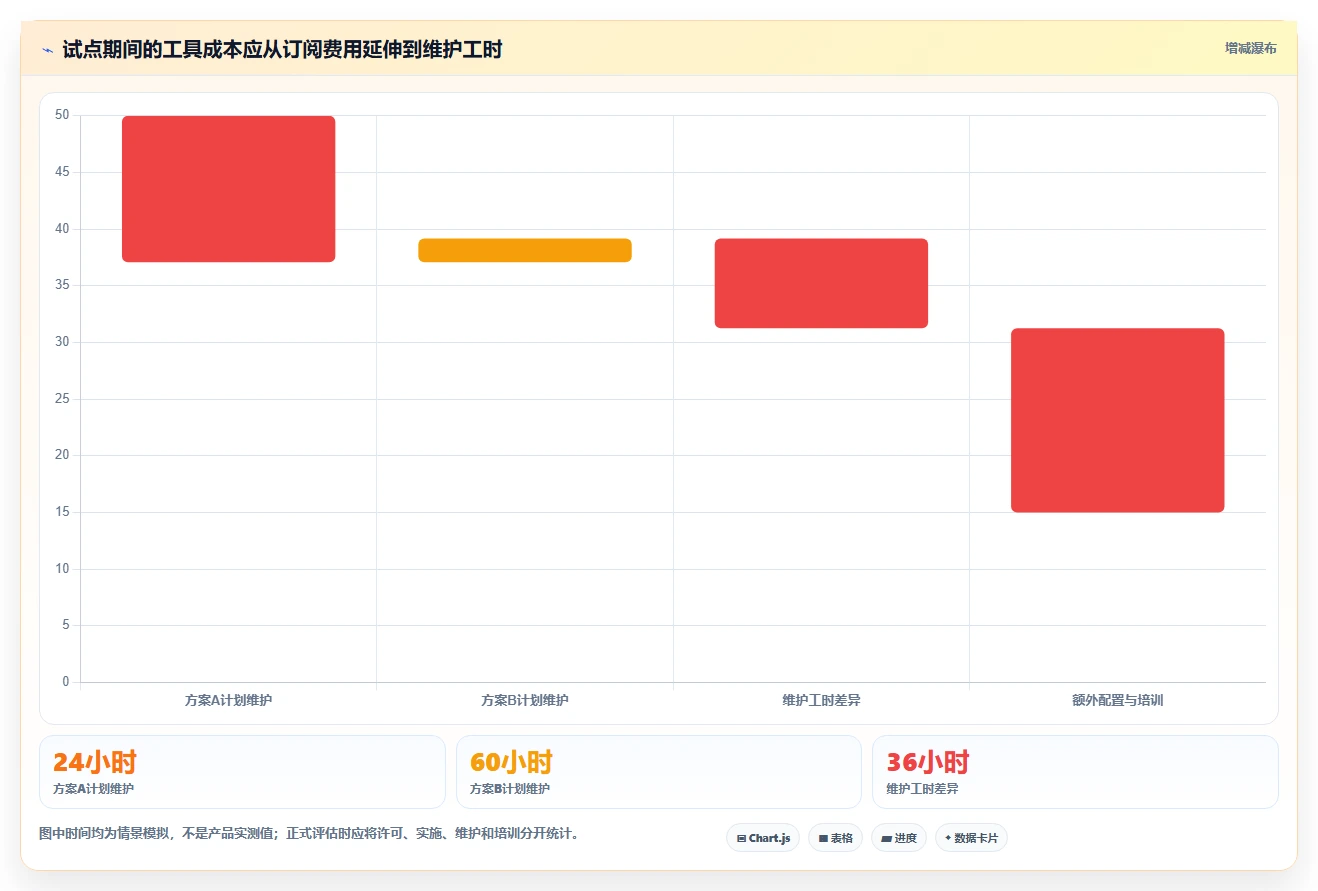Click the red bar for 方案A计划维护

click(x=228, y=189)
